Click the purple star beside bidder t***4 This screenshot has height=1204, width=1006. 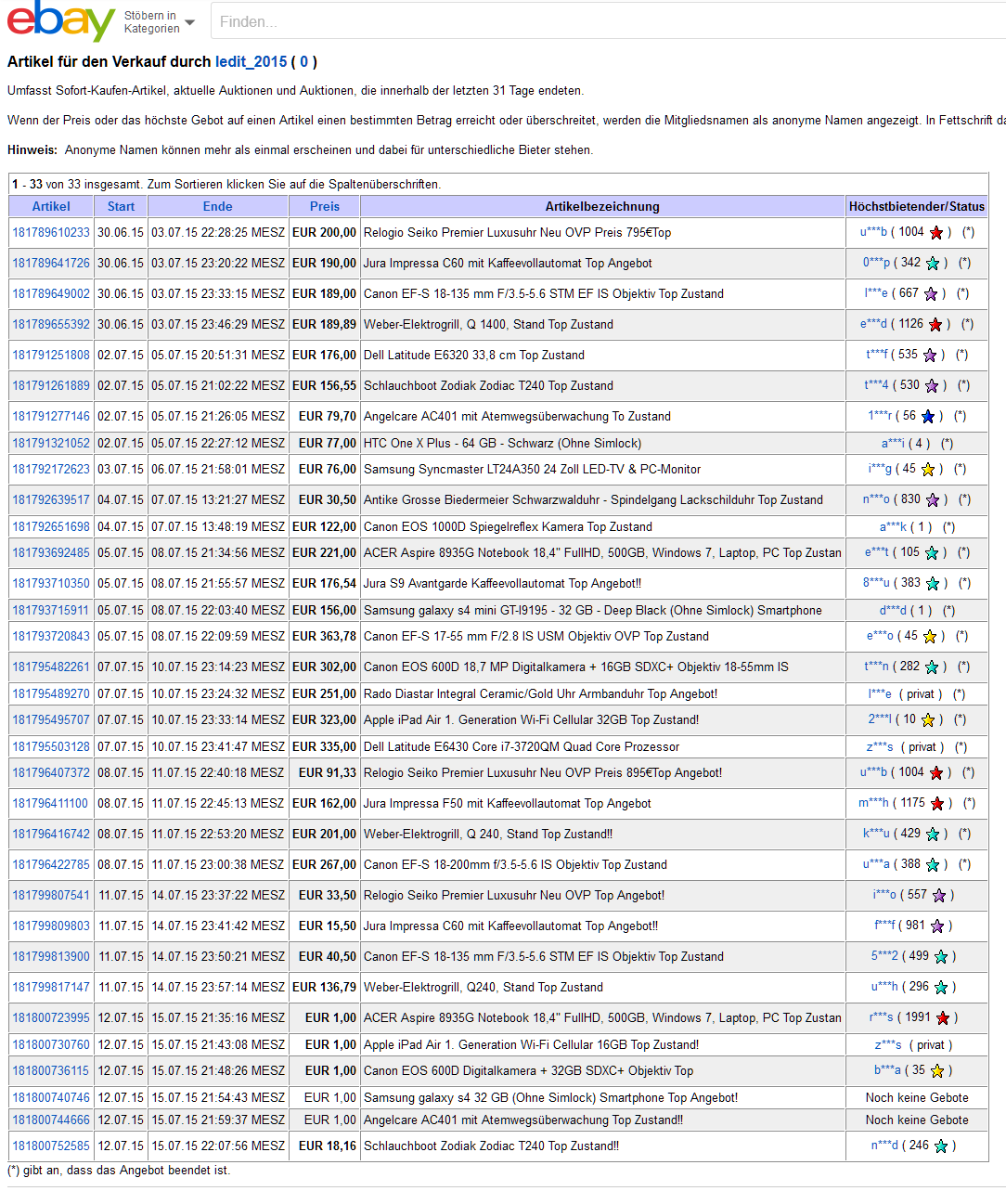pos(932,386)
